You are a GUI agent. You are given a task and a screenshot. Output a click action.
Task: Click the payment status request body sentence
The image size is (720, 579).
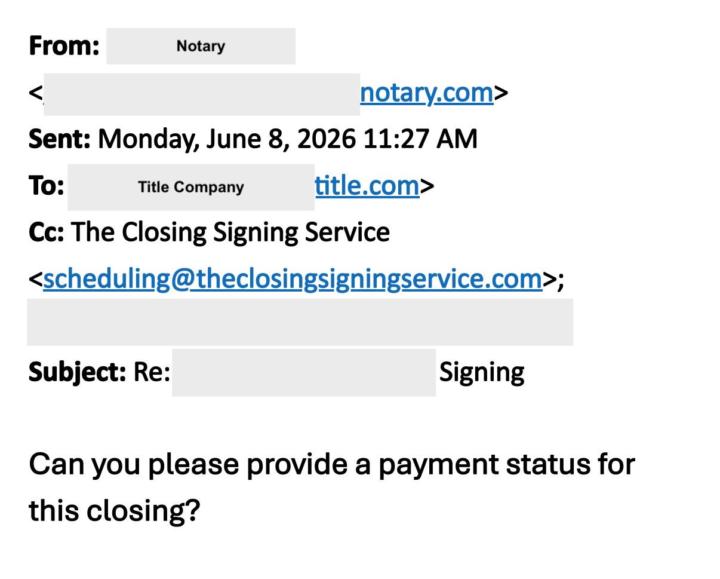click(332, 487)
